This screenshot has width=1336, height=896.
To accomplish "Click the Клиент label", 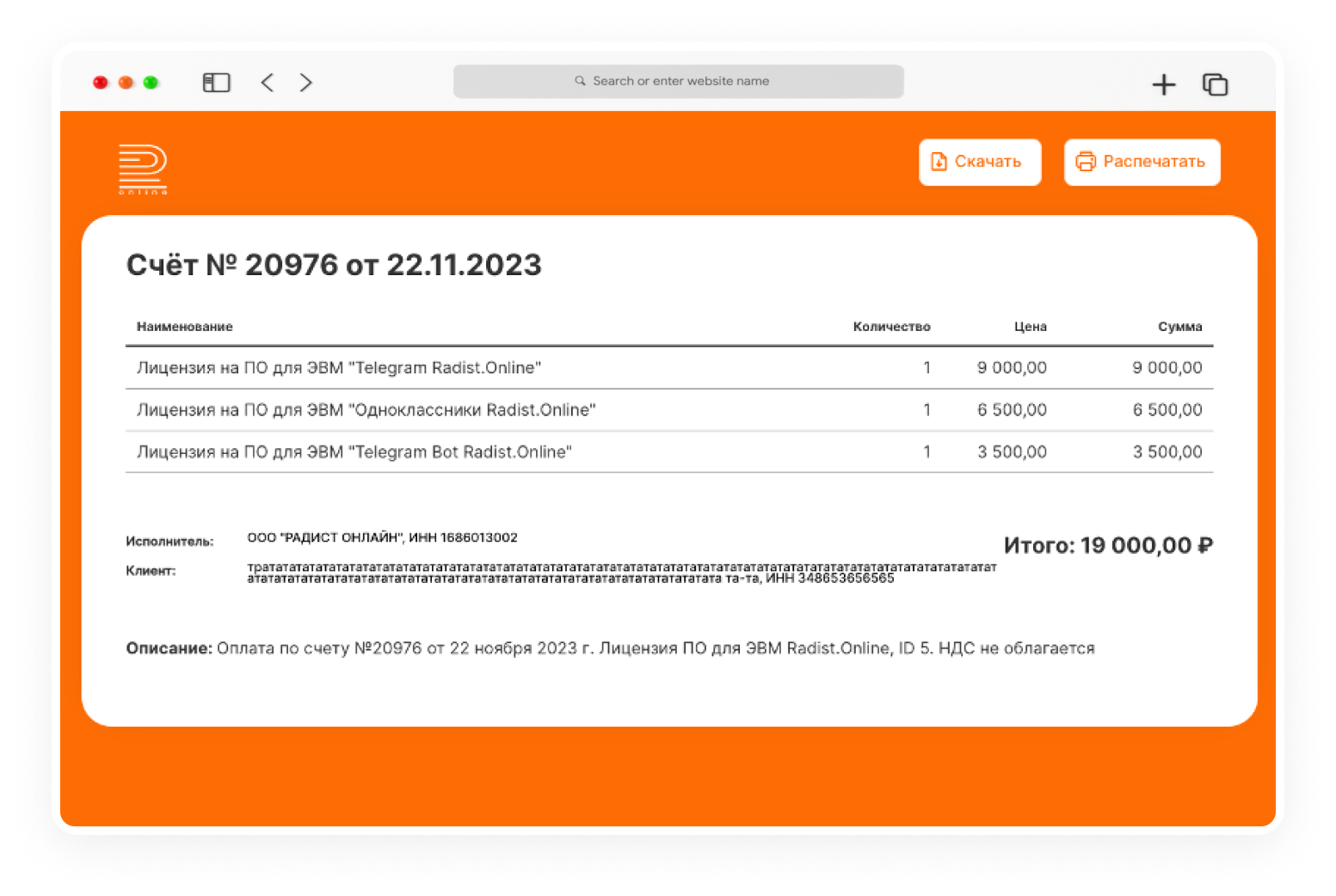I will click(151, 571).
